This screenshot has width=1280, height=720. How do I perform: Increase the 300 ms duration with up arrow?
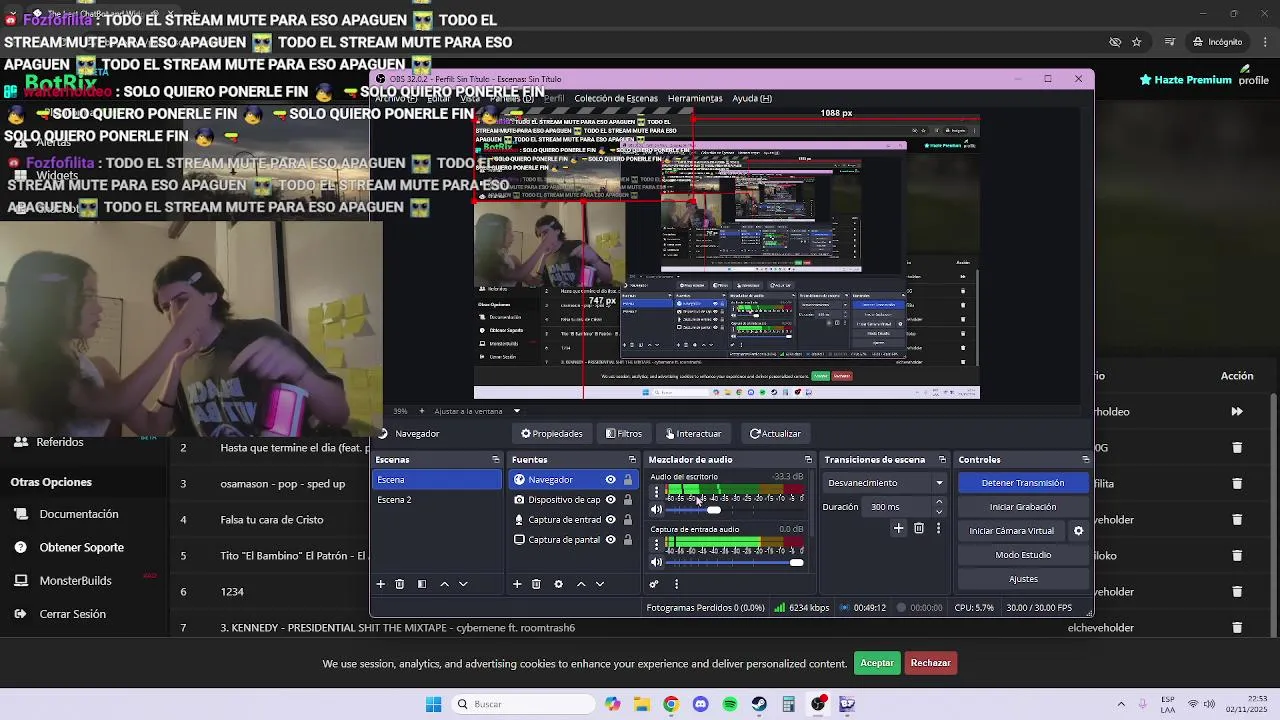[938, 502]
